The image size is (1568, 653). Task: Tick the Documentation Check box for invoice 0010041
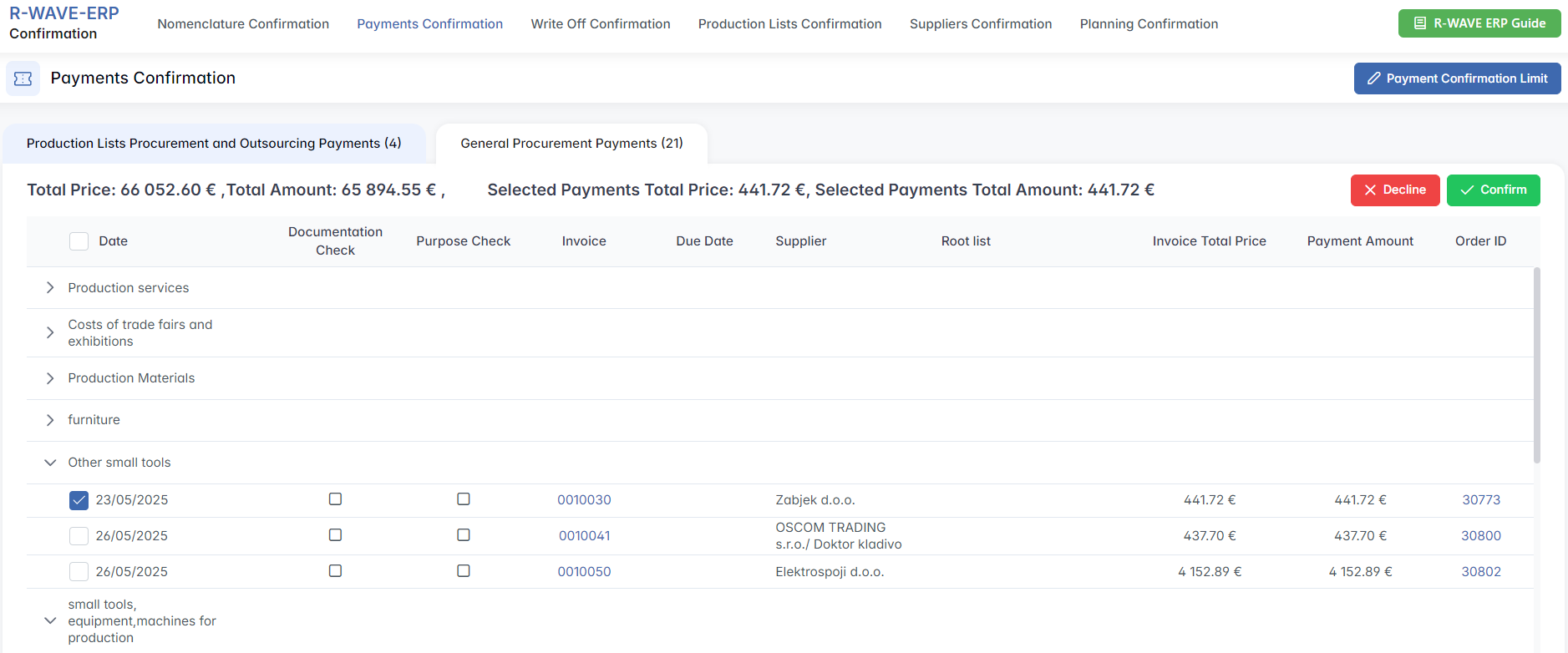335,535
